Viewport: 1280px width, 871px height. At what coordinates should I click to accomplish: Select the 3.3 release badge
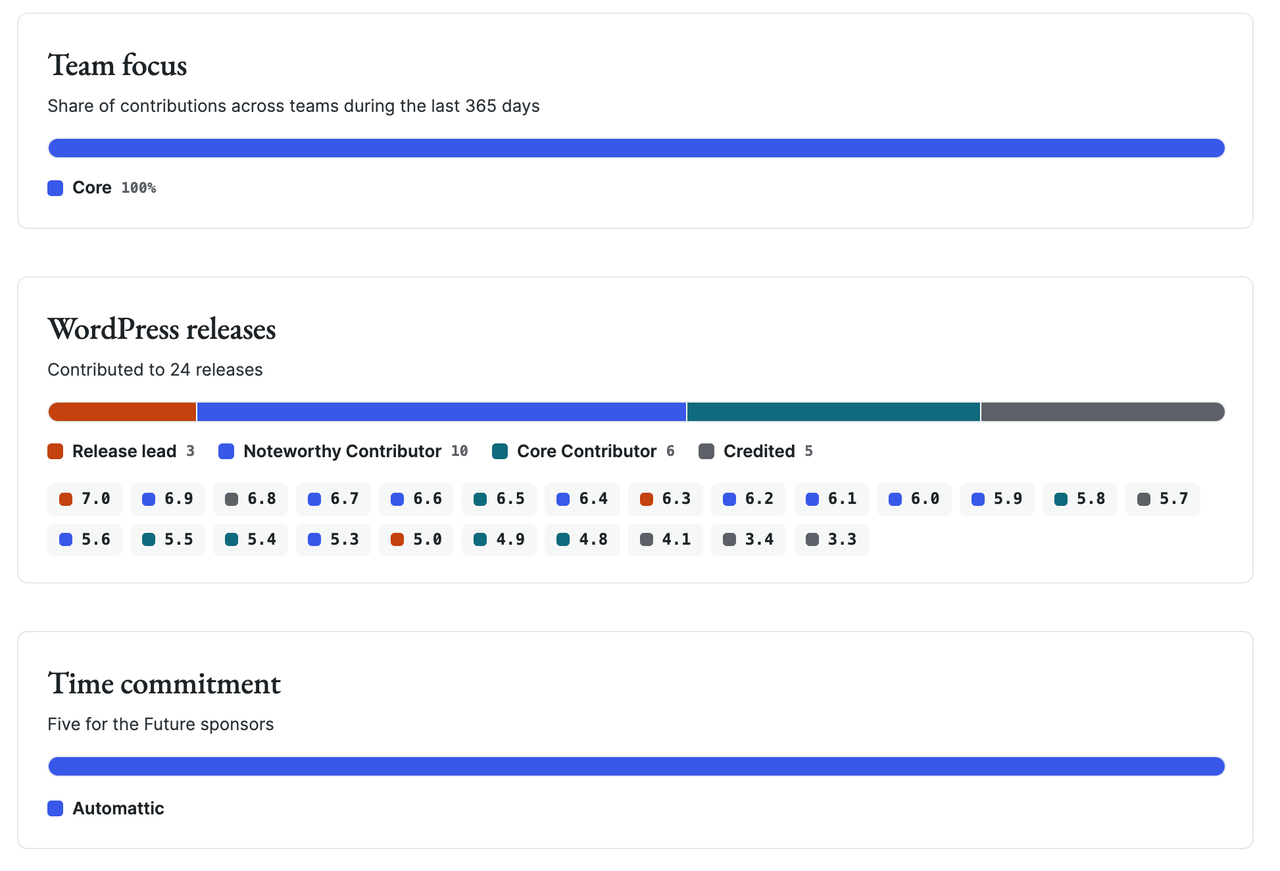click(831, 539)
